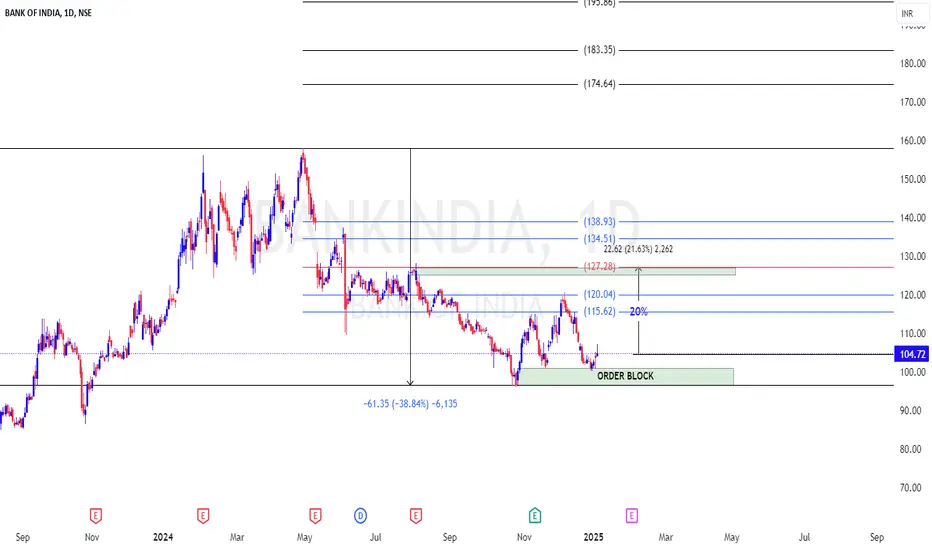Click the 170.00 price axis label

[x=912, y=102]
